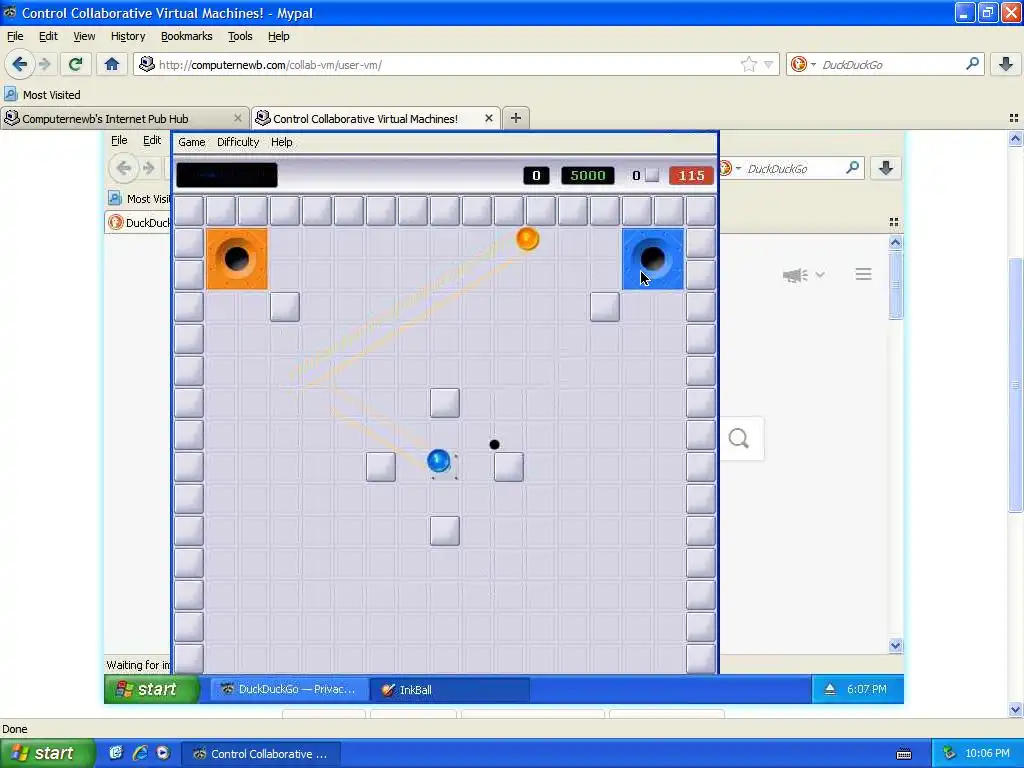1024x768 pixels.
Task: Go back with the Mypal back arrow
Action: 19,64
